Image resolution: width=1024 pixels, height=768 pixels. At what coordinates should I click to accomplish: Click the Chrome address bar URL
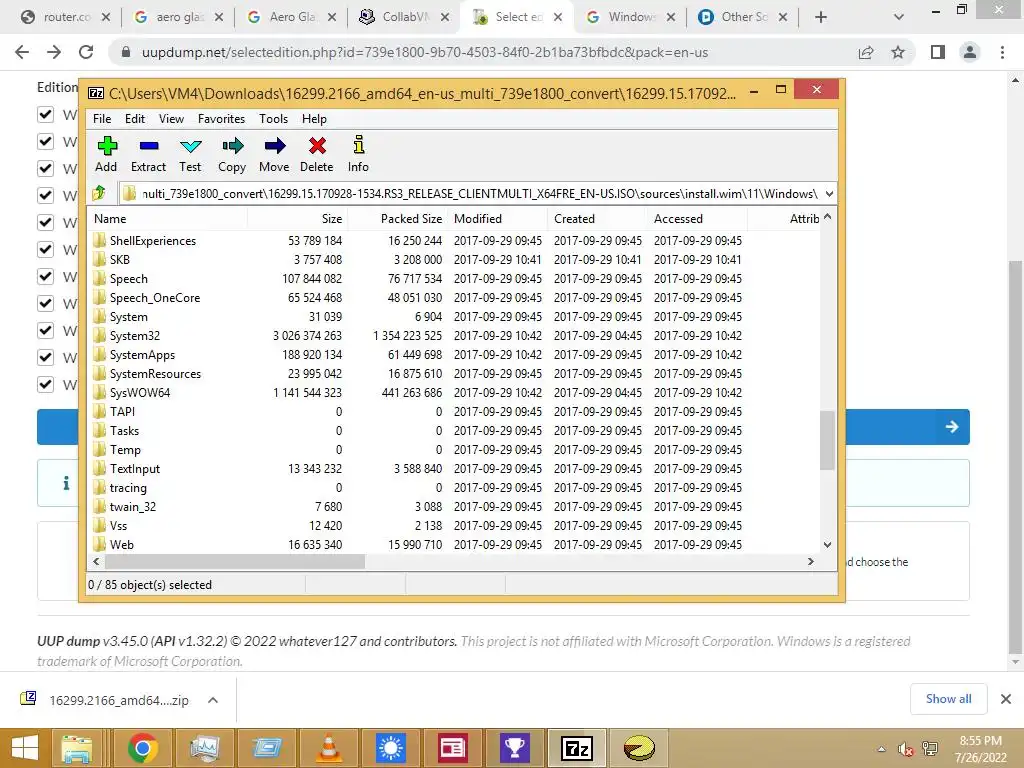point(424,52)
